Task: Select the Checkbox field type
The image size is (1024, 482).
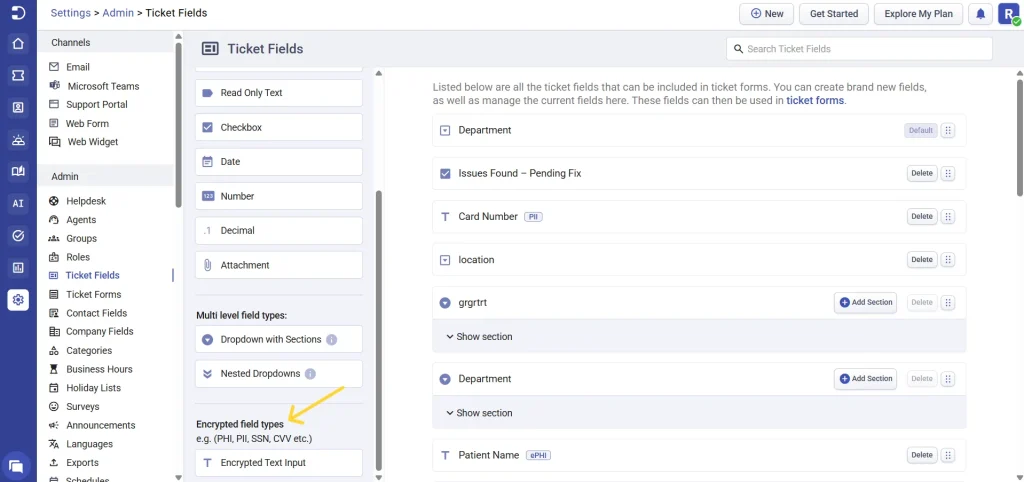Action: tap(278, 127)
